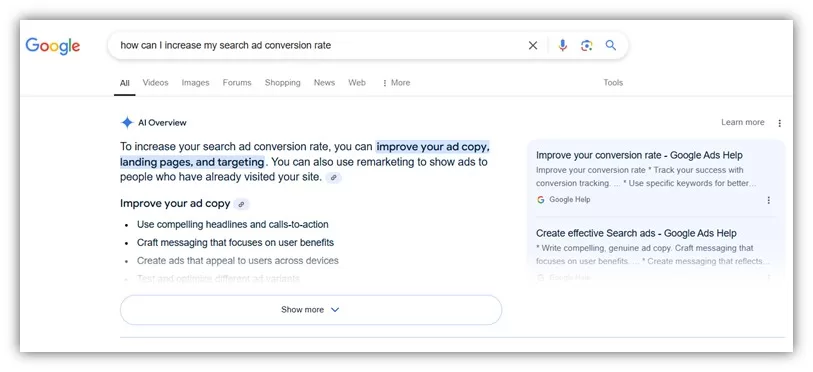This screenshot has width=813, height=372.
Task: Open Improve your conversion rate help article
Action: [639, 155]
